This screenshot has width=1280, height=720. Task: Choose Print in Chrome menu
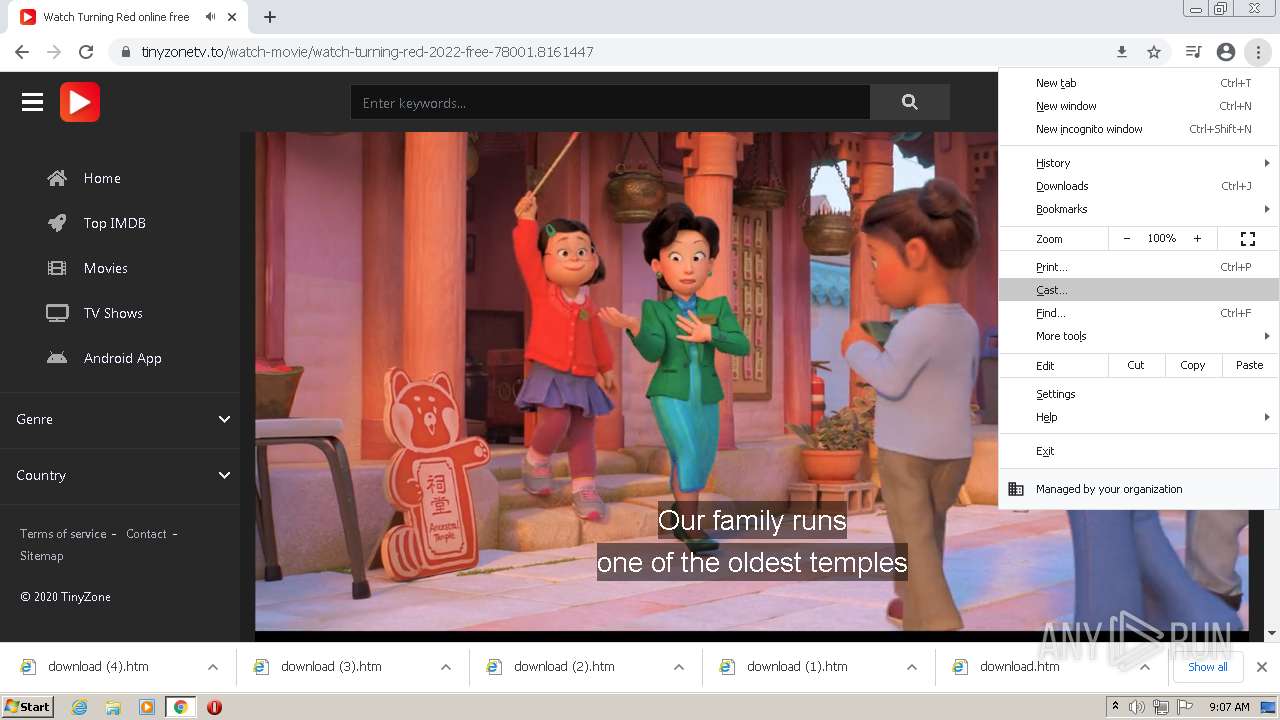pyautogui.click(x=1139, y=267)
